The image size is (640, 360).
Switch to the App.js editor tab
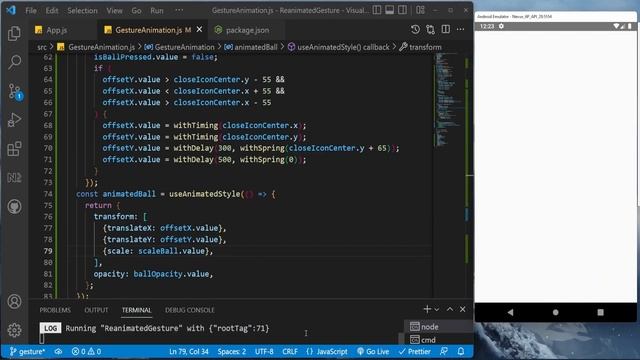click(56, 30)
